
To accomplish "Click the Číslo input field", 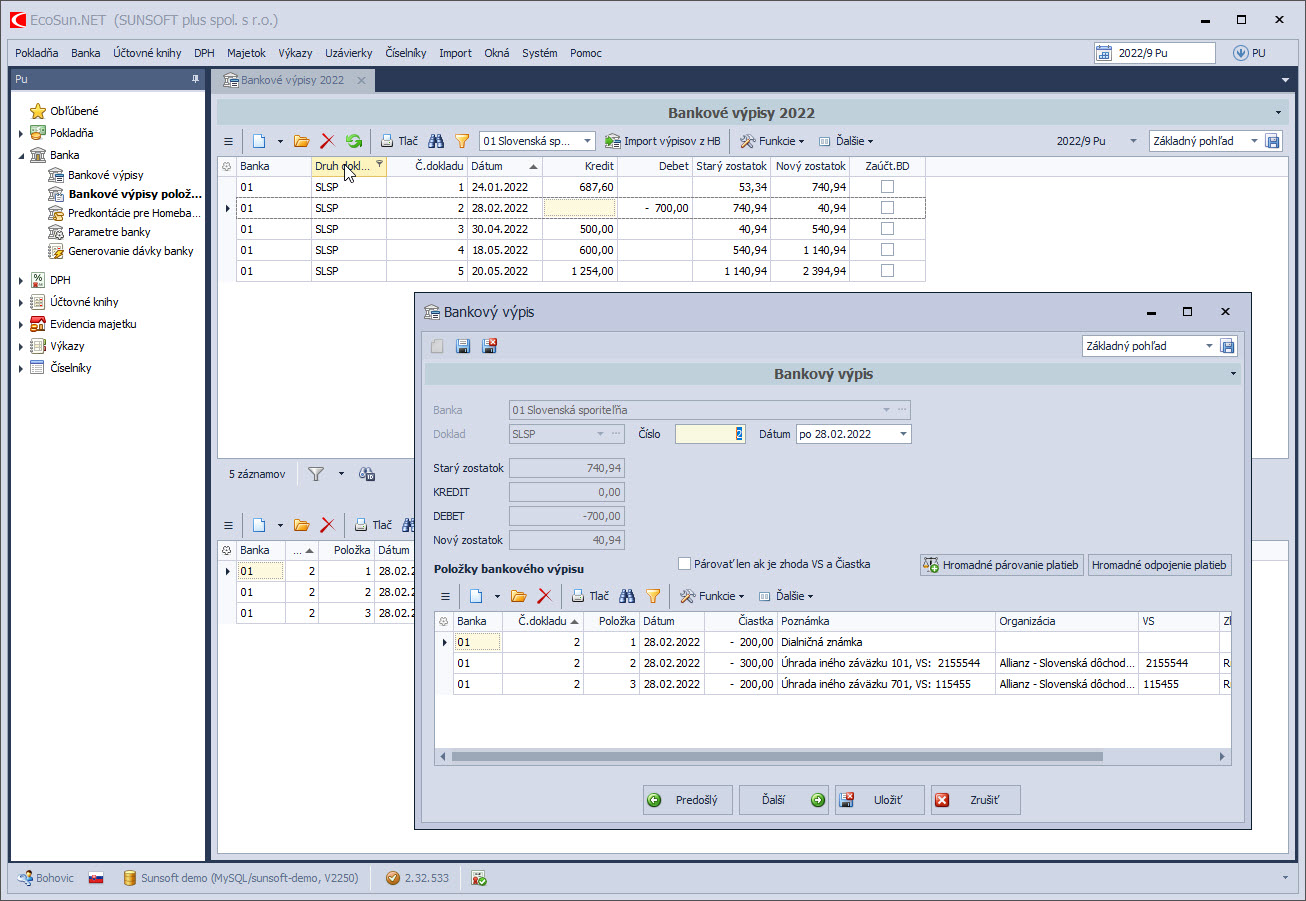I will [709, 434].
